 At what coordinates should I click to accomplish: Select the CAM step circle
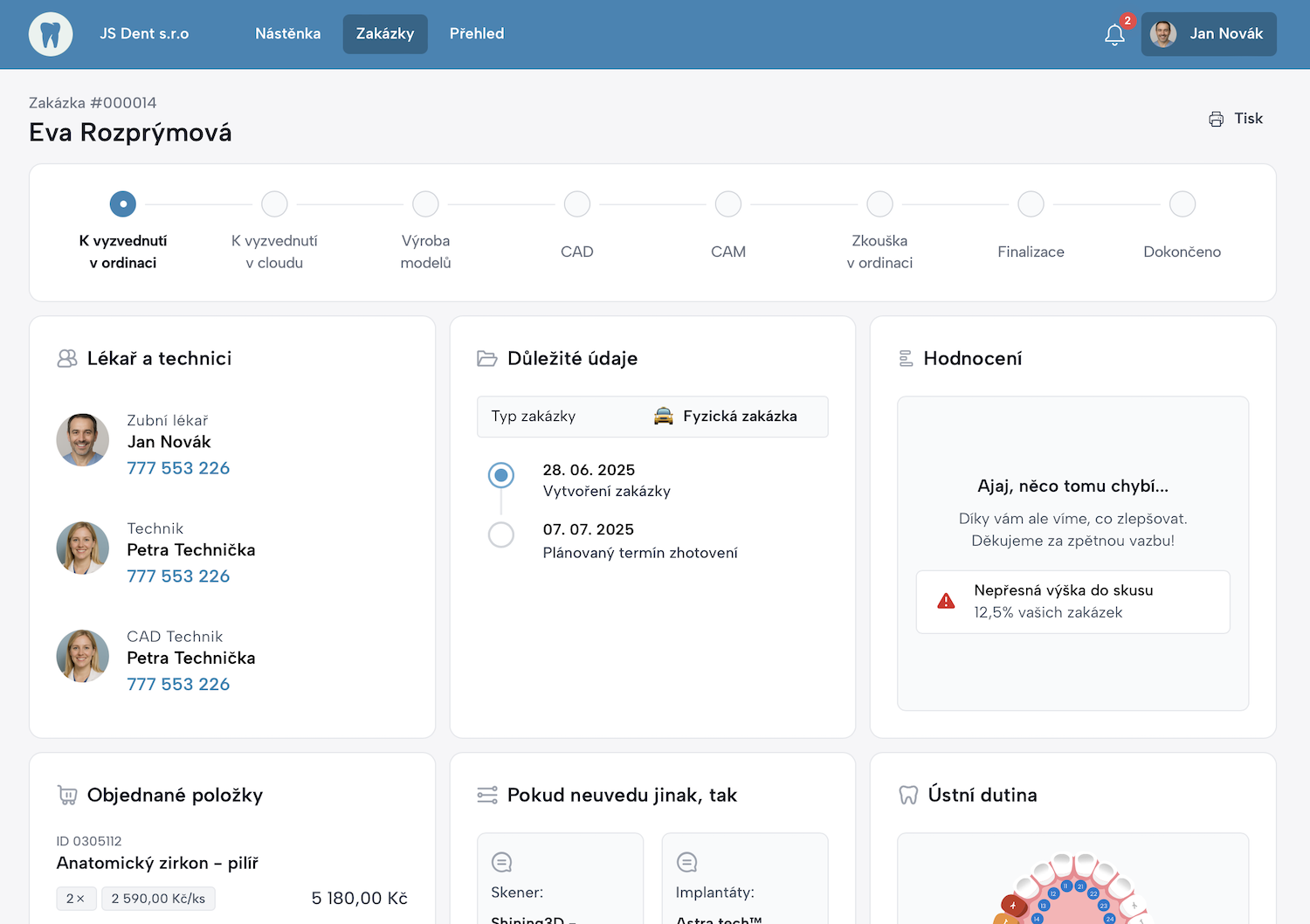pyautogui.click(x=728, y=204)
